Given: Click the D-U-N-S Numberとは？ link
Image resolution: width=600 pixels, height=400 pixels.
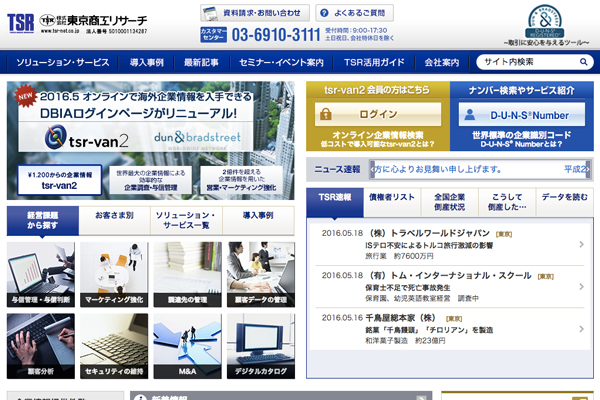Looking at the screenshot, I should tap(521, 144).
